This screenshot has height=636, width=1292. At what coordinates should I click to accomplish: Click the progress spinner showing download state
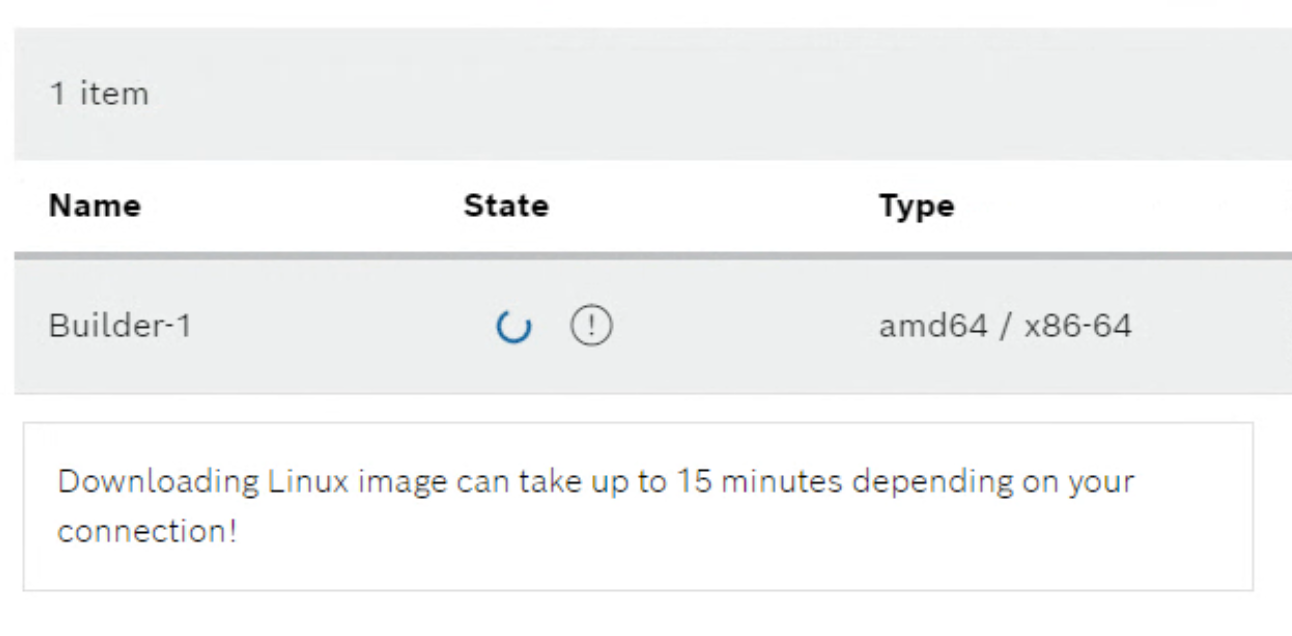click(514, 324)
